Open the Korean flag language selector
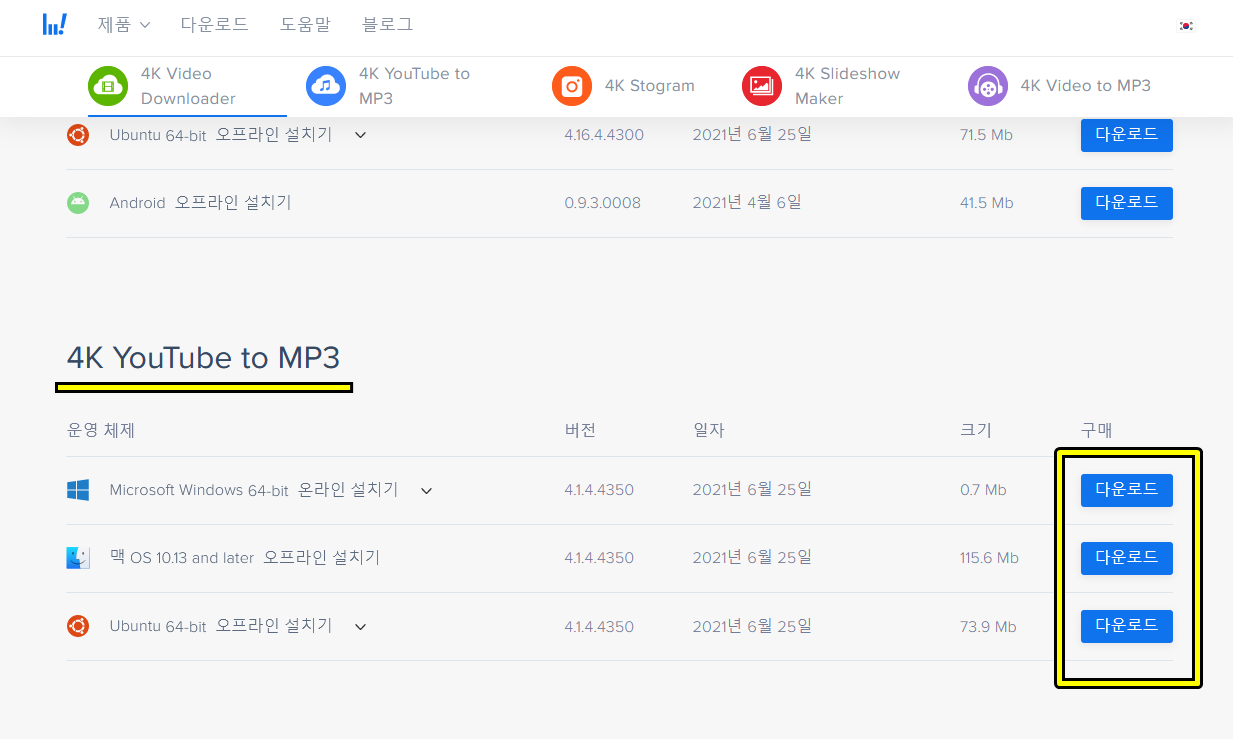Viewport: 1233px width, 739px height. point(1186,26)
